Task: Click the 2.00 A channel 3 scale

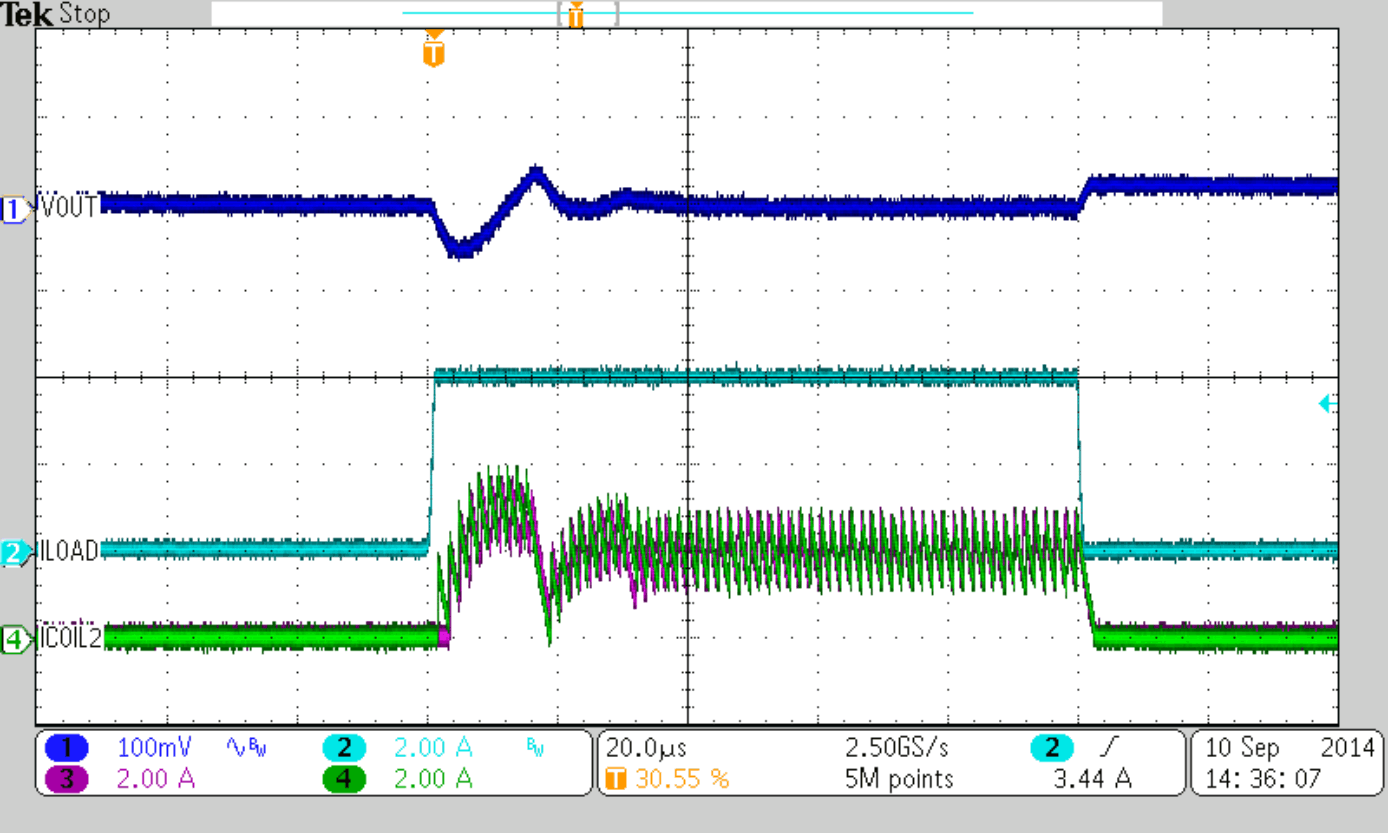Action: coord(155,778)
